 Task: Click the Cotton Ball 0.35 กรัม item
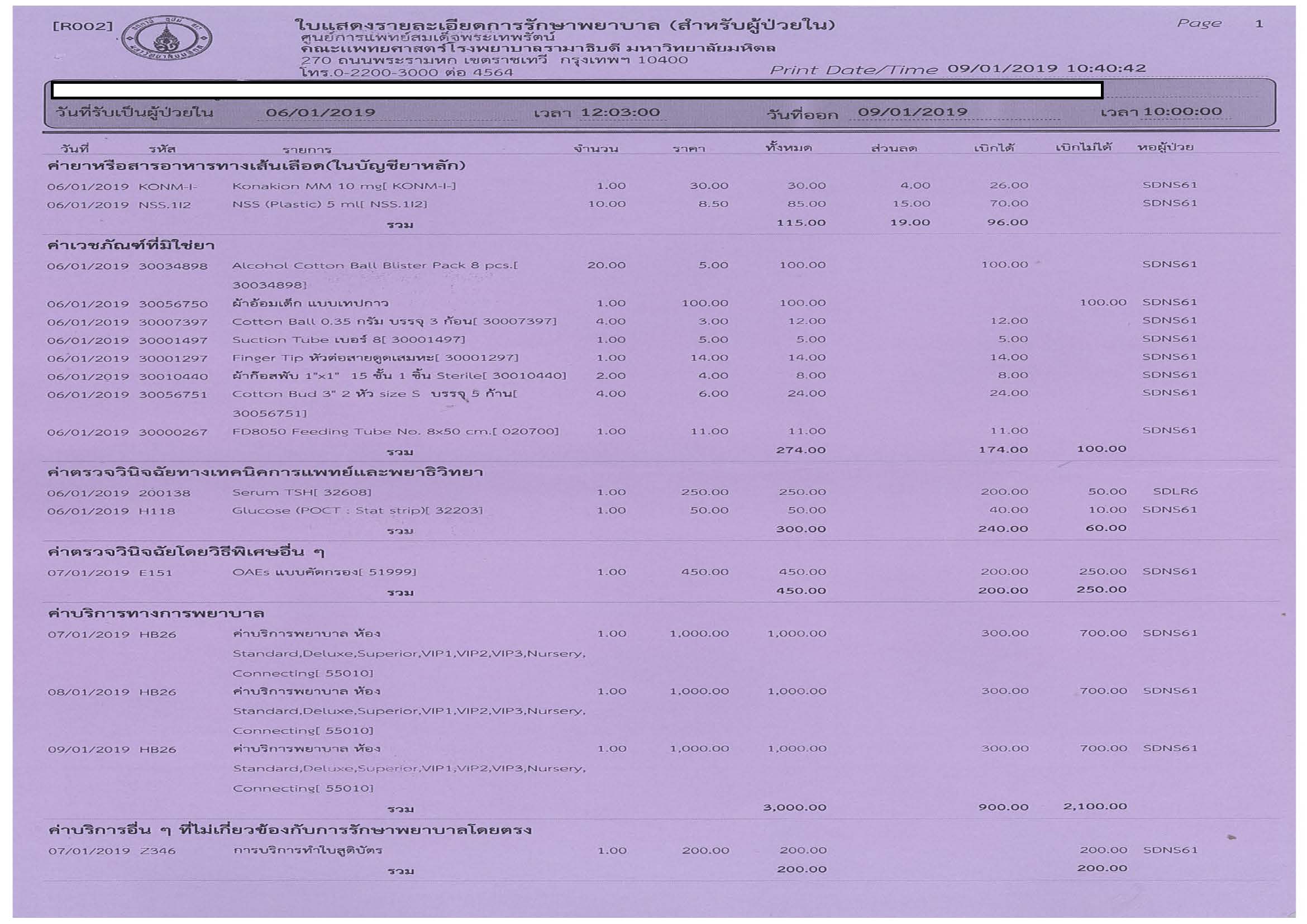394,322
